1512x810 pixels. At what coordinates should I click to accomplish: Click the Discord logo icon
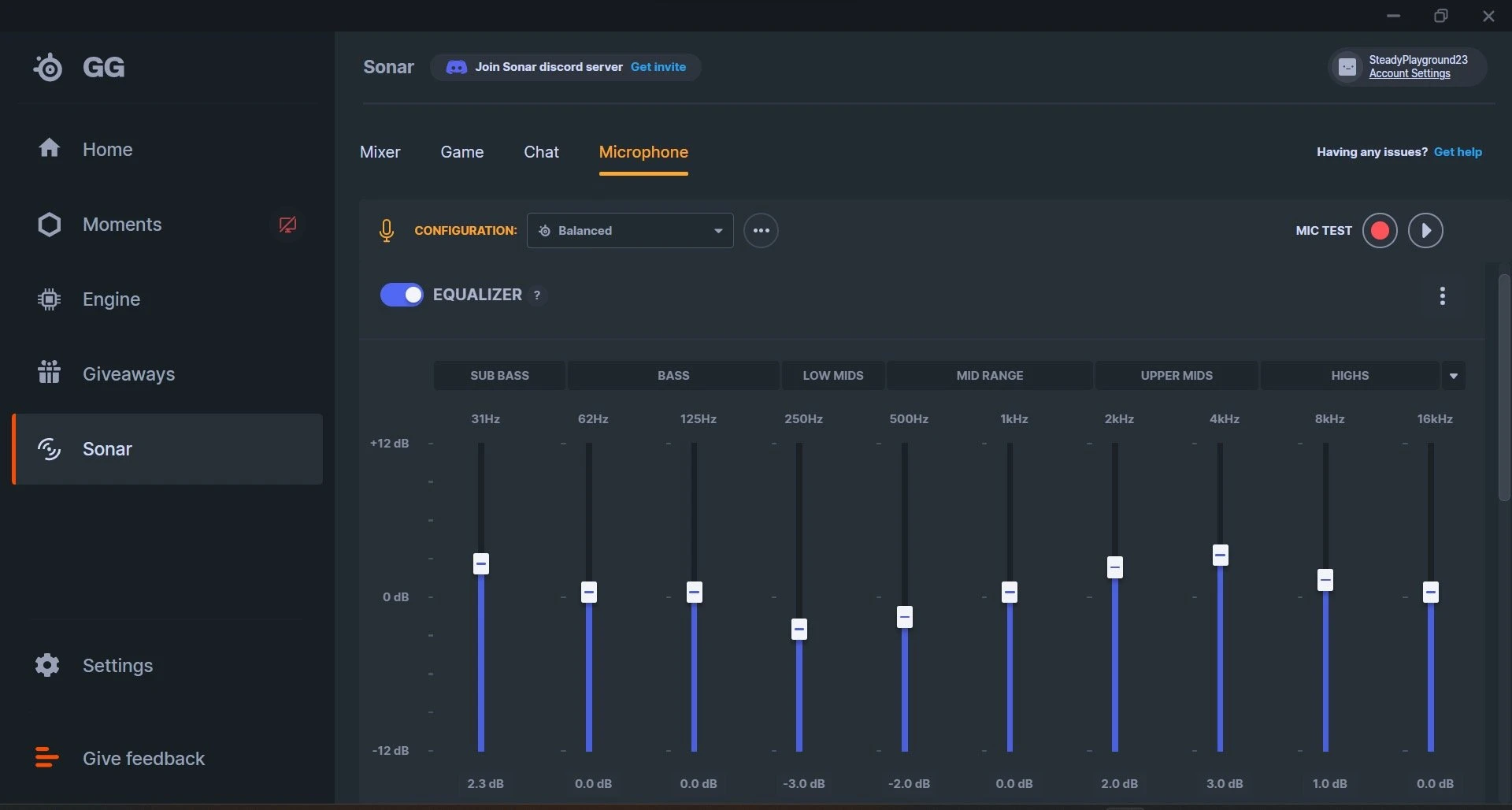456,67
